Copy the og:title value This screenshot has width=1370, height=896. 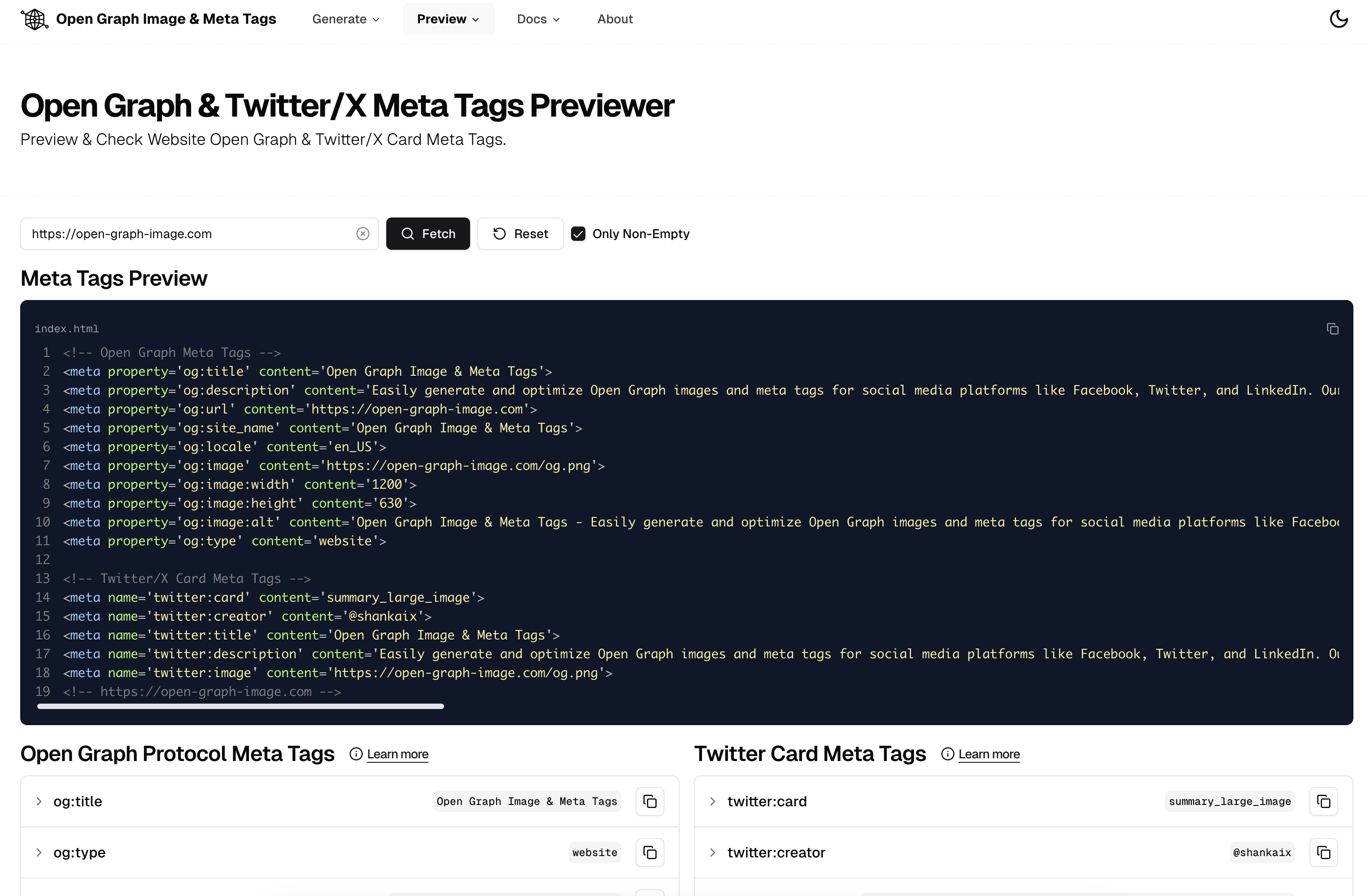pyautogui.click(x=649, y=801)
